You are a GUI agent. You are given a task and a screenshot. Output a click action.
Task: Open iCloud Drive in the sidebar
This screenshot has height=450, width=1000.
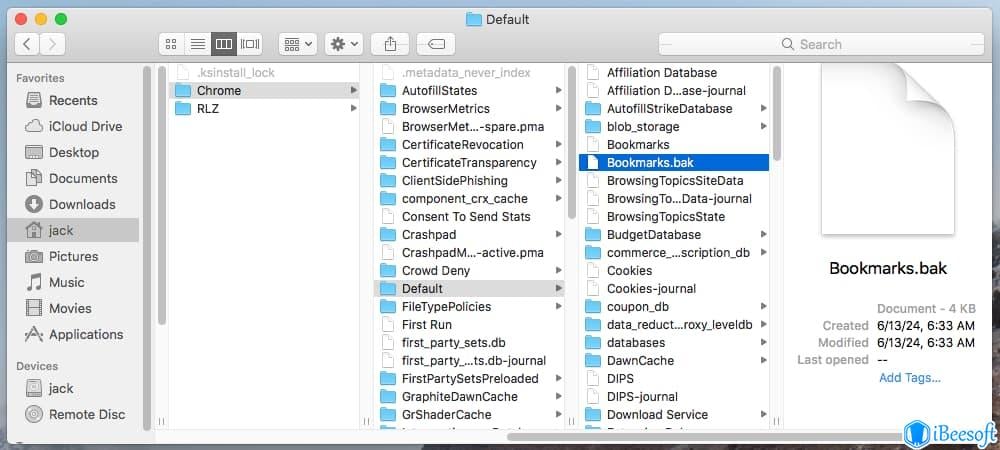pyautogui.click(x=85, y=126)
